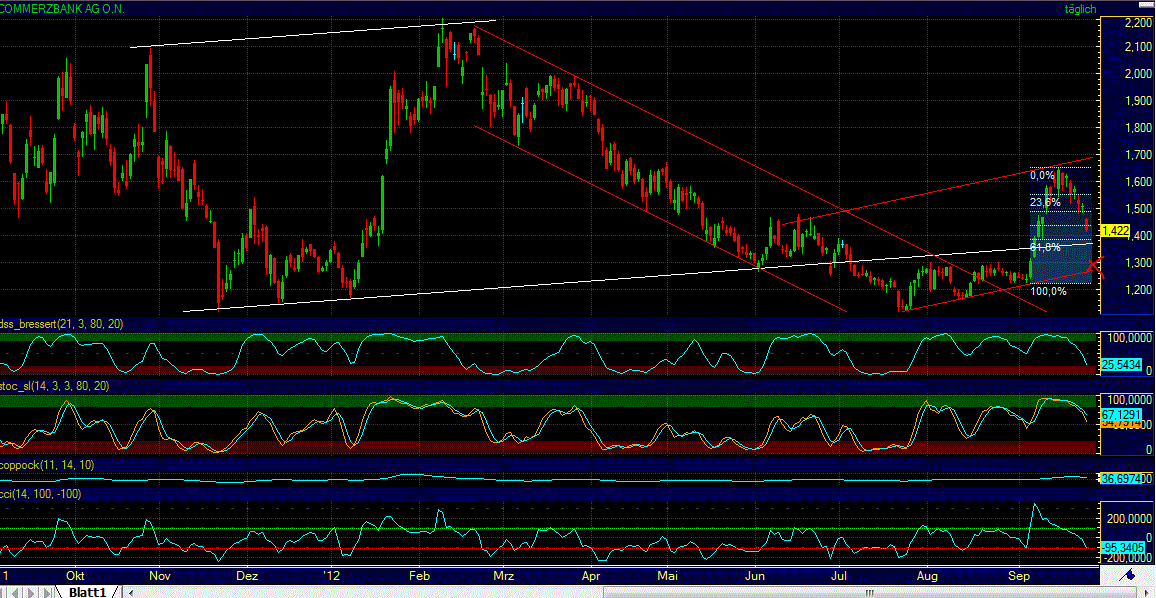Click the cyan value box showing 95,3405
Image resolution: width=1156 pixels, height=598 pixels.
(1122, 546)
